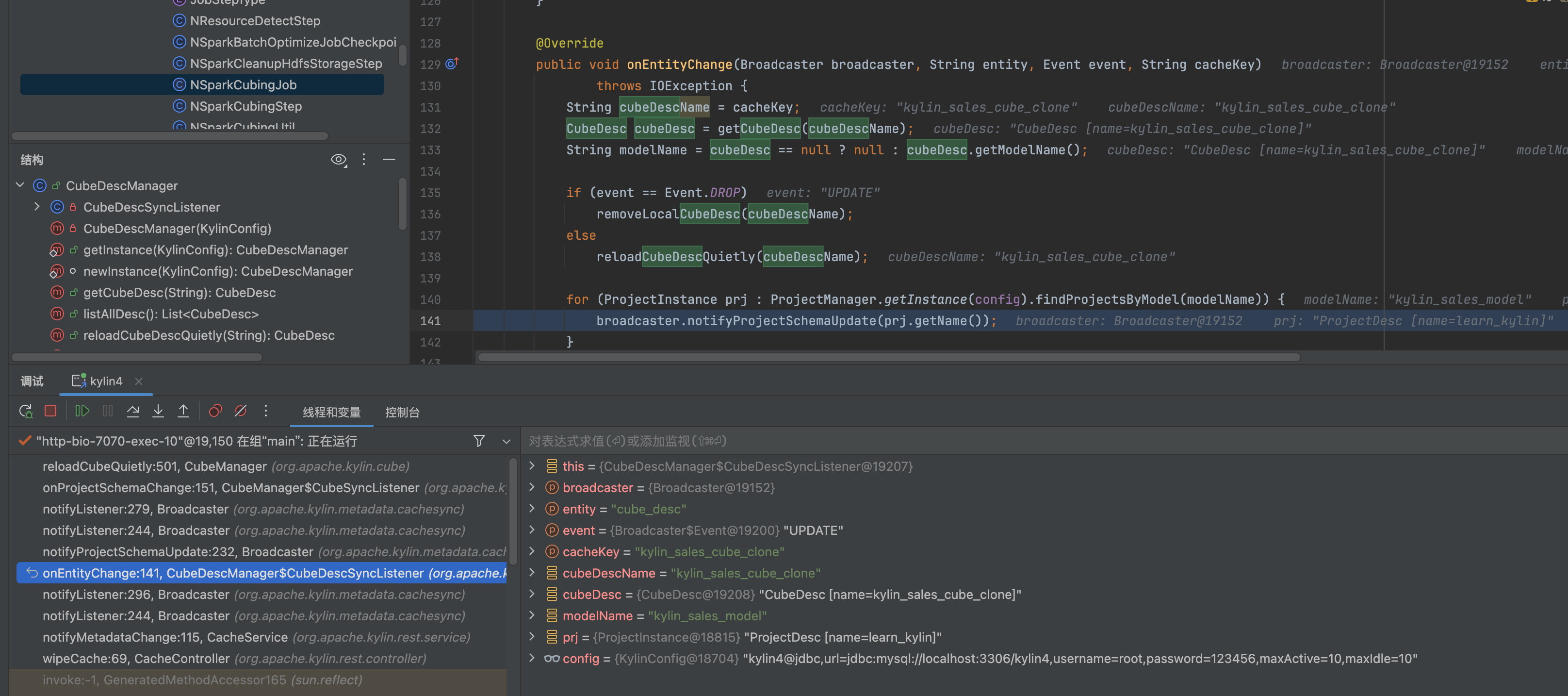Open the thread selector dropdown
This screenshot has width=1568, height=696.
pyautogui.click(x=506, y=442)
